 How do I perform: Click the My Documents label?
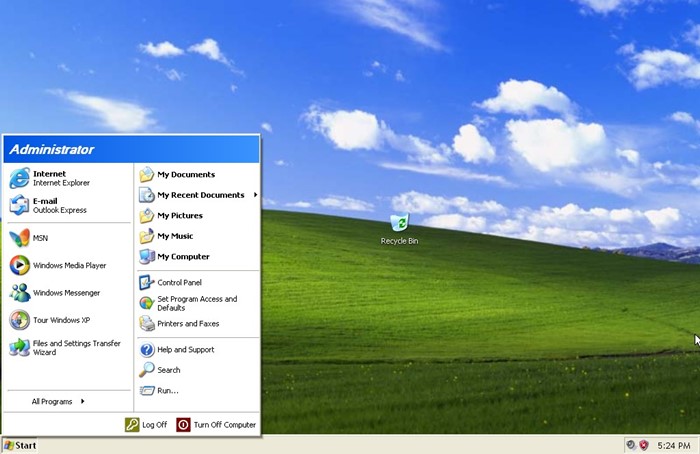186,175
